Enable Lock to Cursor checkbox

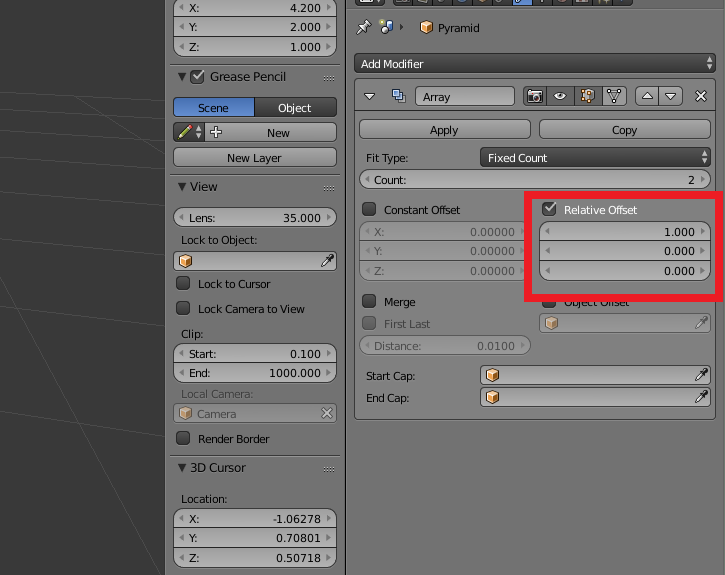coord(183,283)
